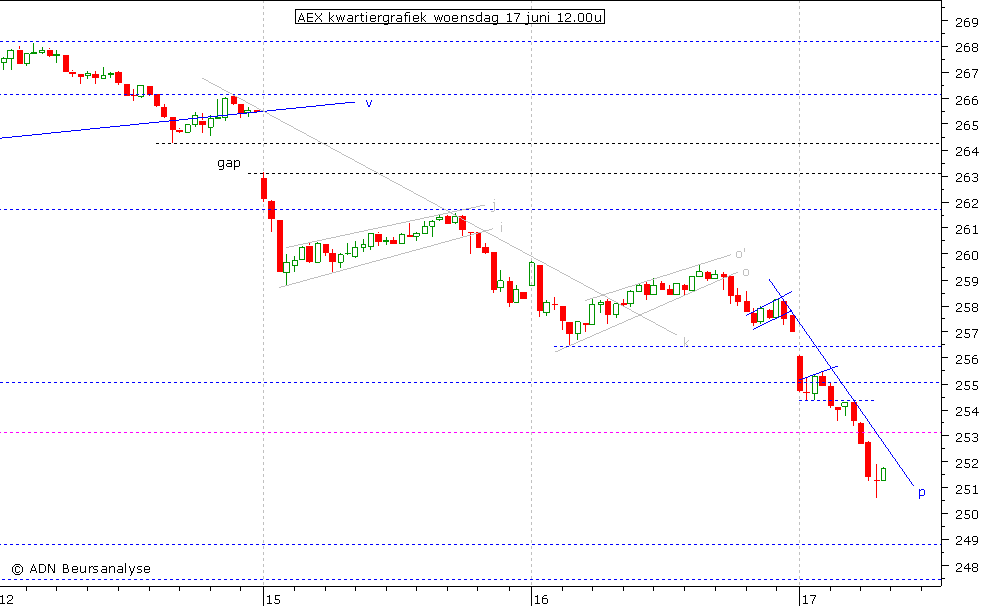Click price level 264 on the axis
This screenshot has width=982, height=606.
click(x=966, y=152)
